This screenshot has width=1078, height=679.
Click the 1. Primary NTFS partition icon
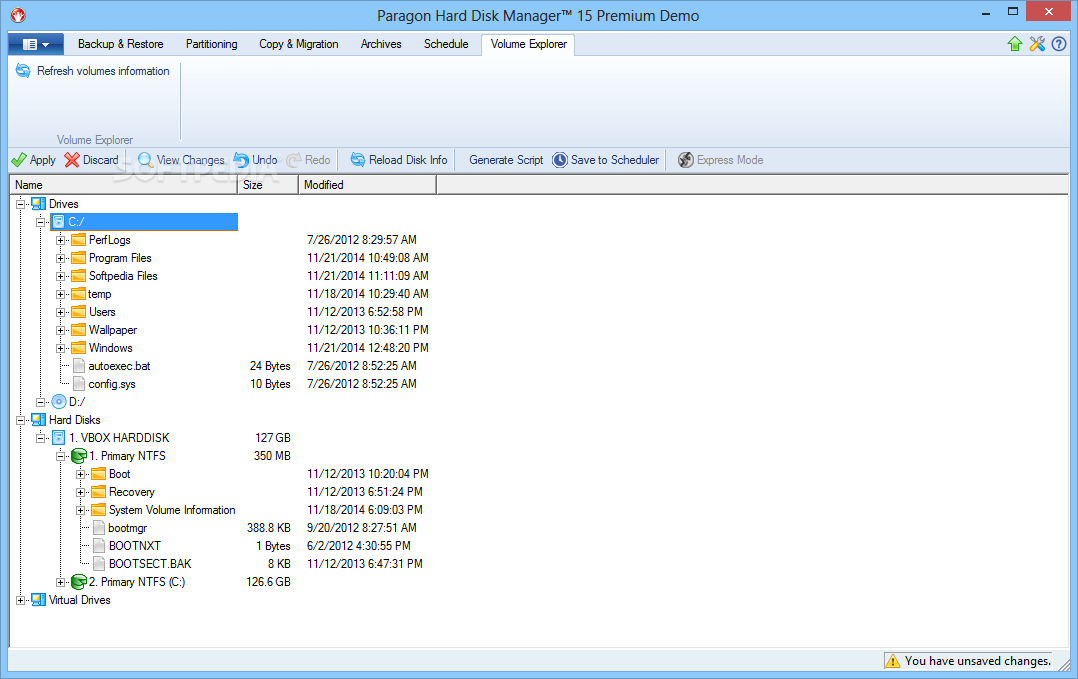tap(79, 456)
